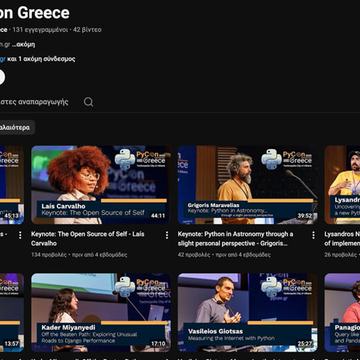Expand channel description with '...ακόμη'

(x=23, y=44)
